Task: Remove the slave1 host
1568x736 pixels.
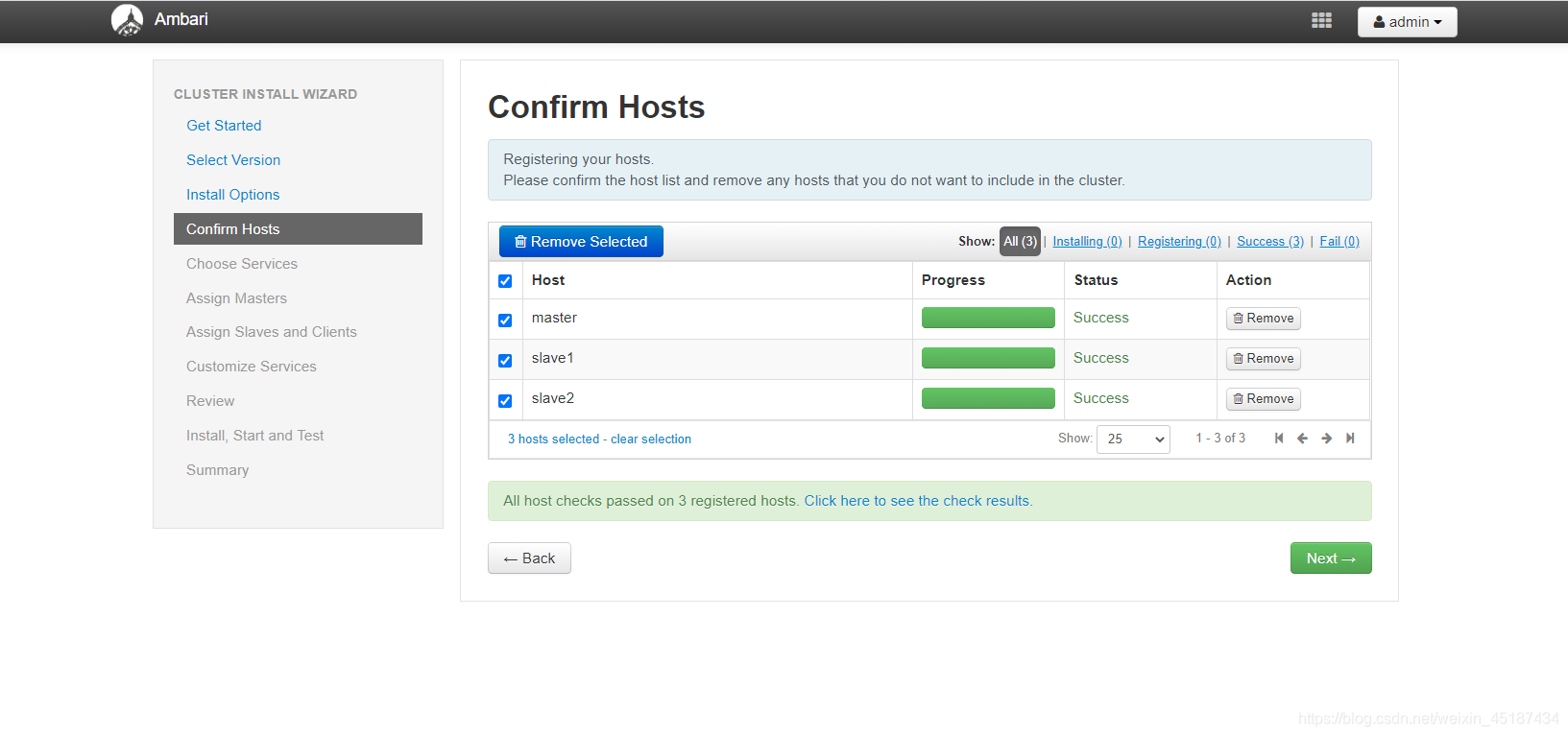Action: pos(1263,359)
